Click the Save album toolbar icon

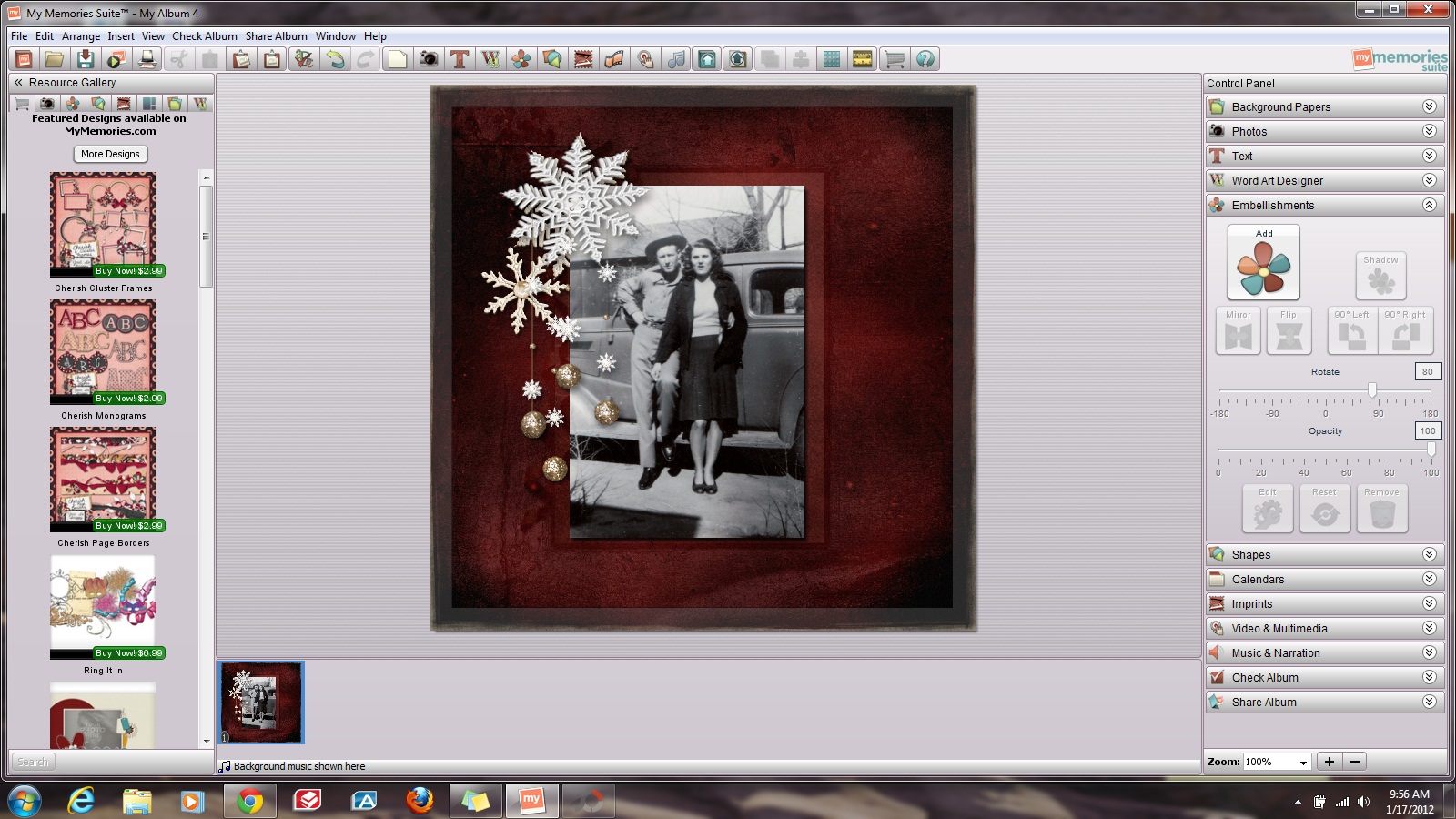pos(85,59)
